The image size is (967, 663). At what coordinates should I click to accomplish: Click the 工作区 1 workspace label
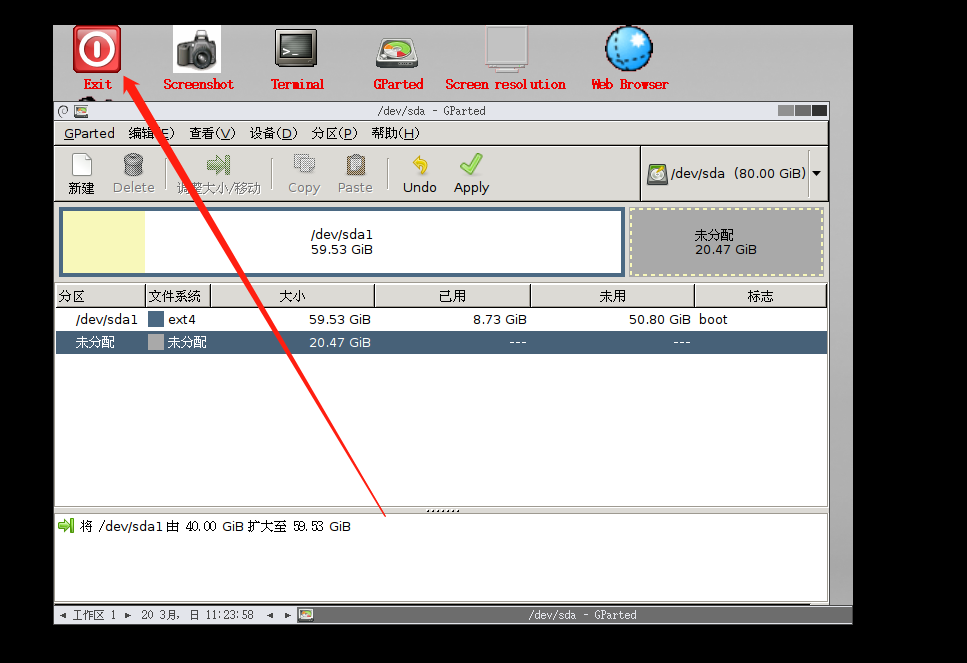pyautogui.click(x=94, y=615)
